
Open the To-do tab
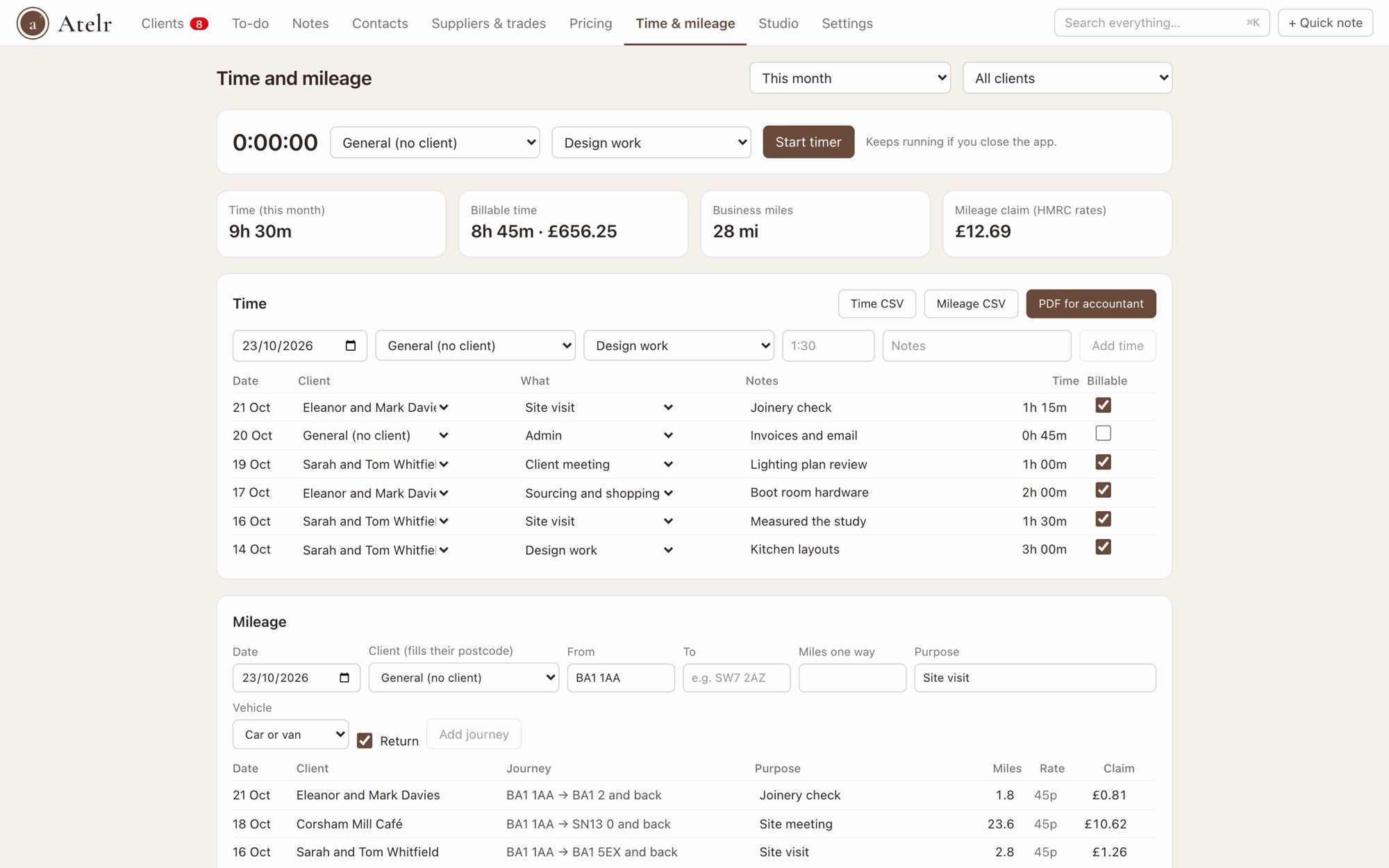point(250,24)
